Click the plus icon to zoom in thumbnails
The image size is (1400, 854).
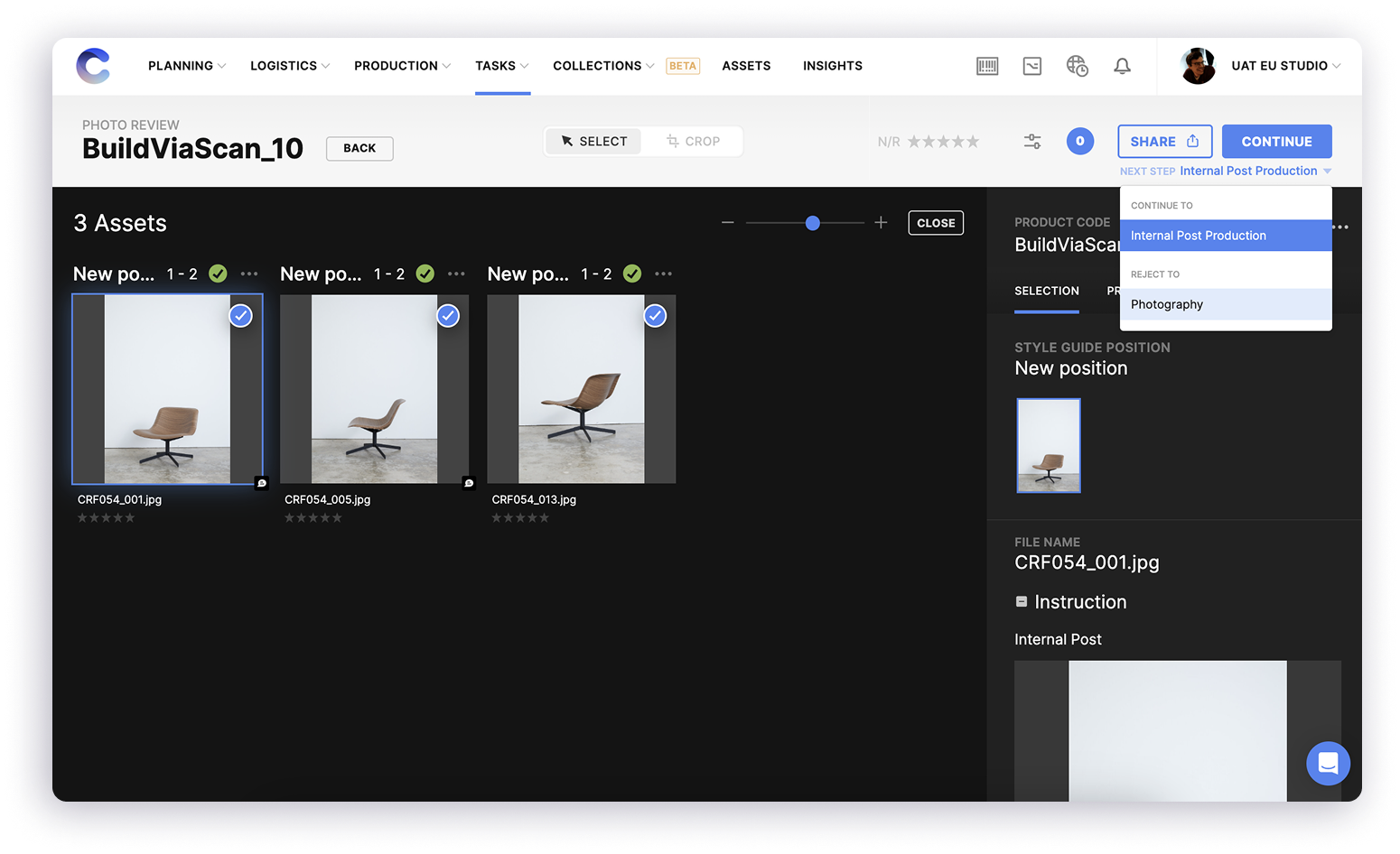pos(881,222)
